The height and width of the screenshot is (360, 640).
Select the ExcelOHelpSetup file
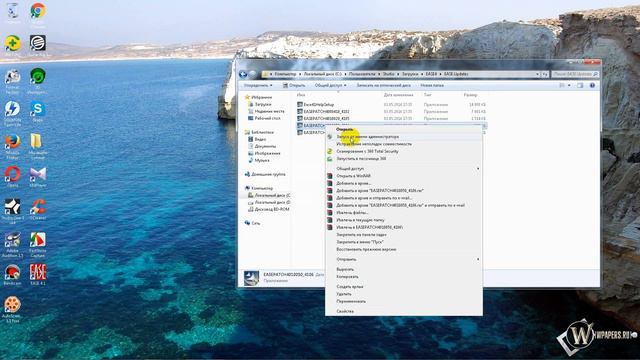tap(319, 104)
